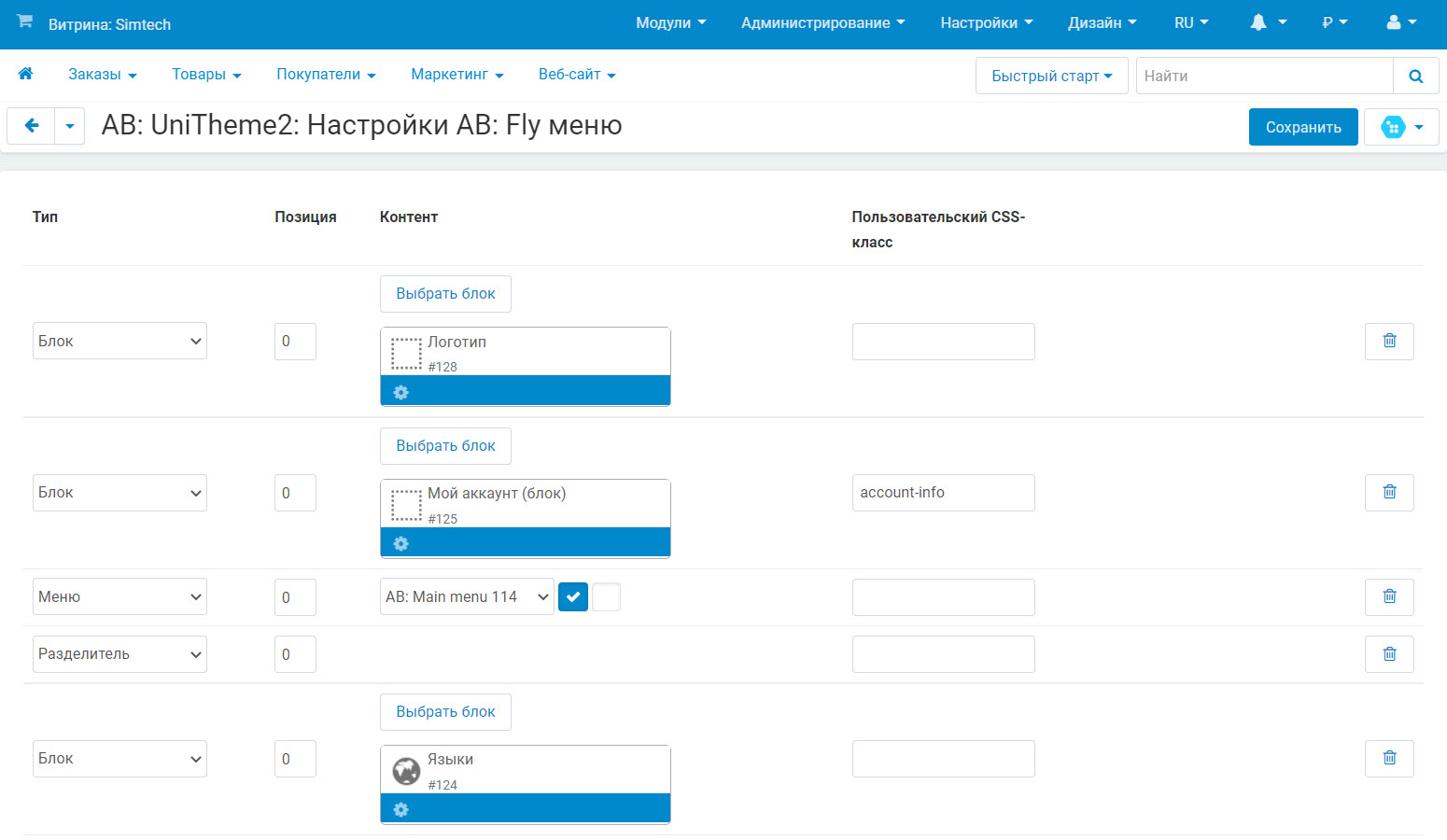The width and height of the screenshot is (1447, 840).
Task: Delete the Меню row
Action: [1389, 596]
